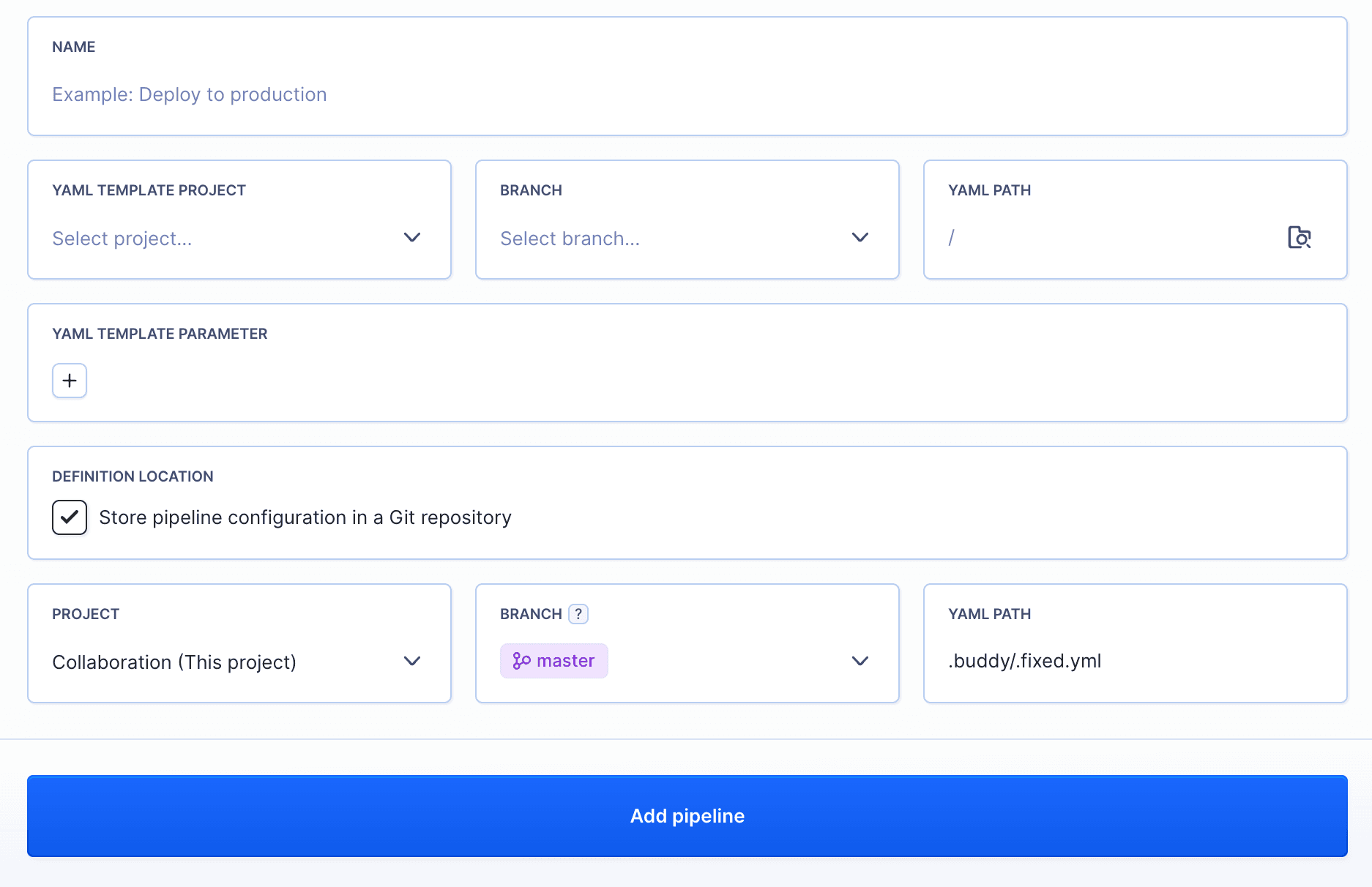Click the browse file icon in YAML Path
This screenshot has height=887, width=1372.
click(x=1299, y=238)
